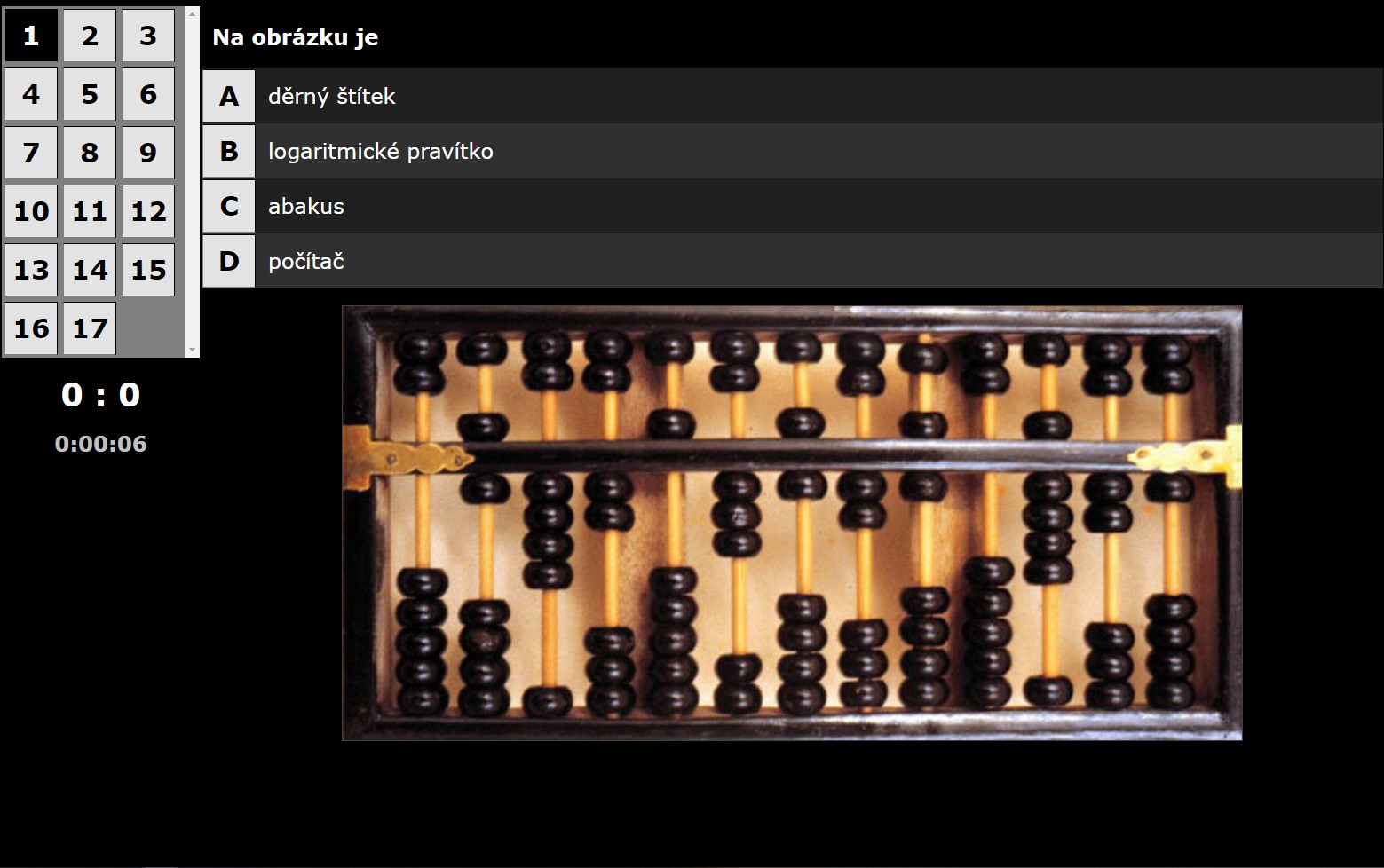Click scrollbar up arrow of question list
This screenshot has width=1384, height=868.
tap(192, 13)
